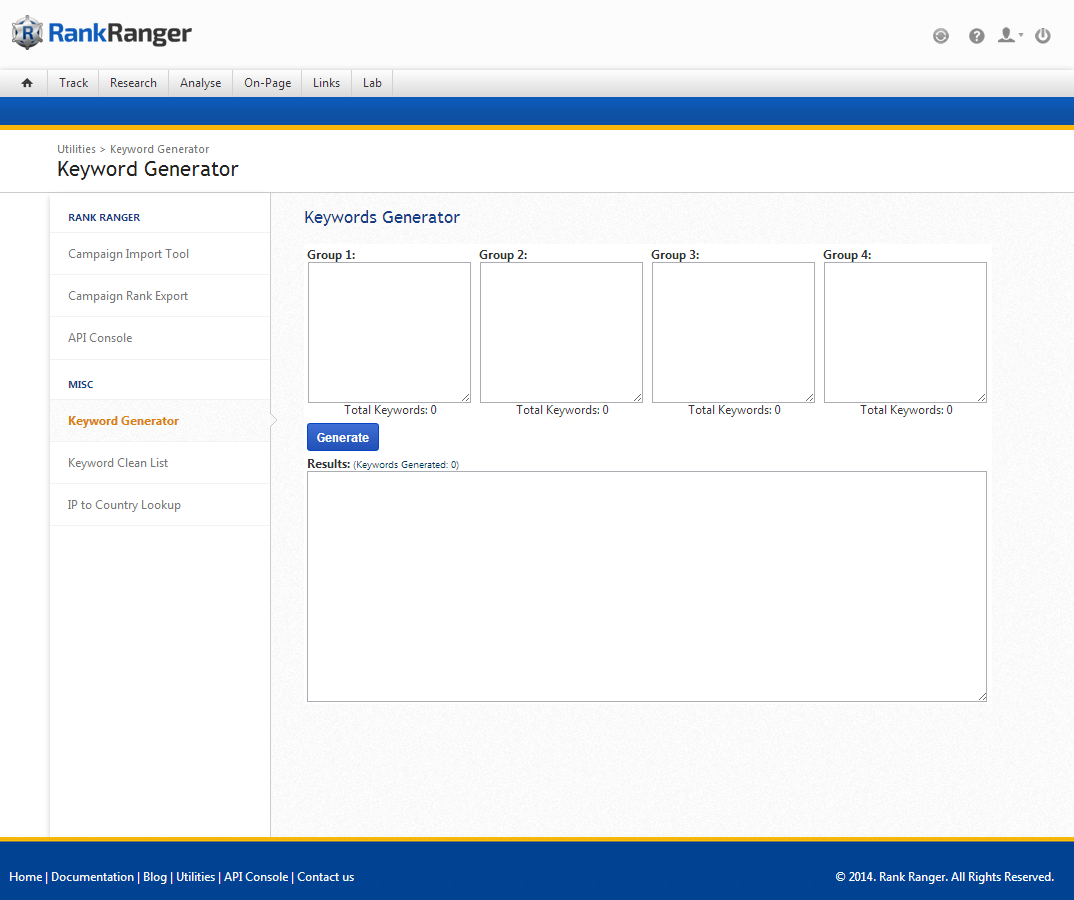
Task: Click the Rank Ranger logo
Action: tap(102, 34)
